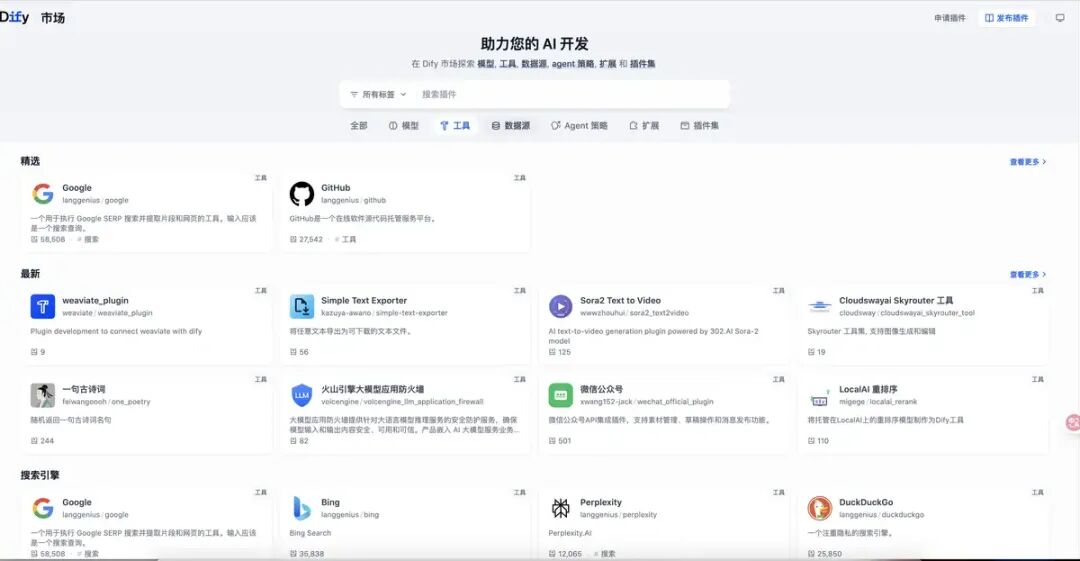
Task: Open the weaviate_plugin title
Action: [x=95, y=300]
